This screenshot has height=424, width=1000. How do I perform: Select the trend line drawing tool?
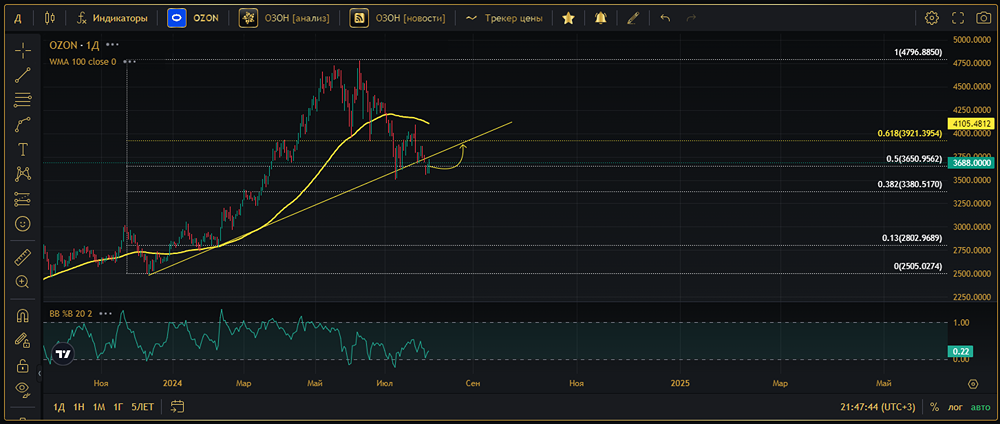click(x=22, y=75)
